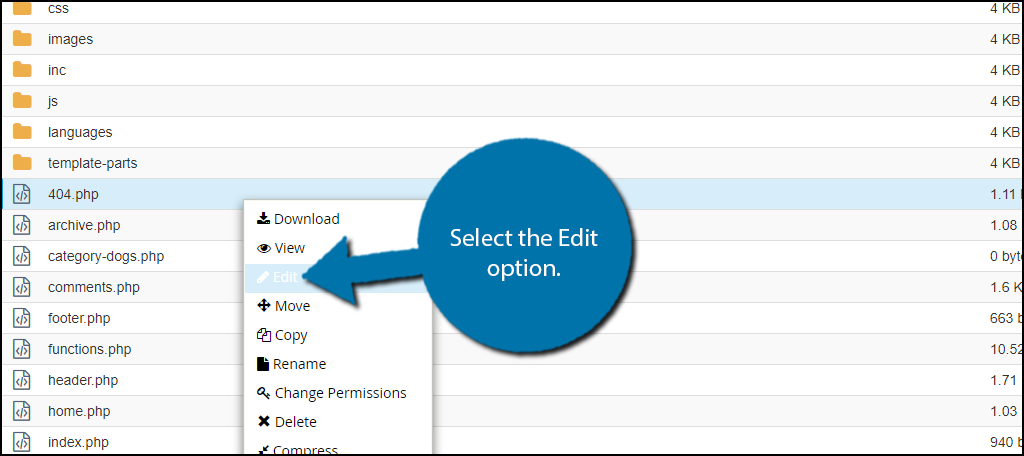This screenshot has width=1024, height=456.
Task: Click the template-parts folder icon
Action: tap(22, 163)
